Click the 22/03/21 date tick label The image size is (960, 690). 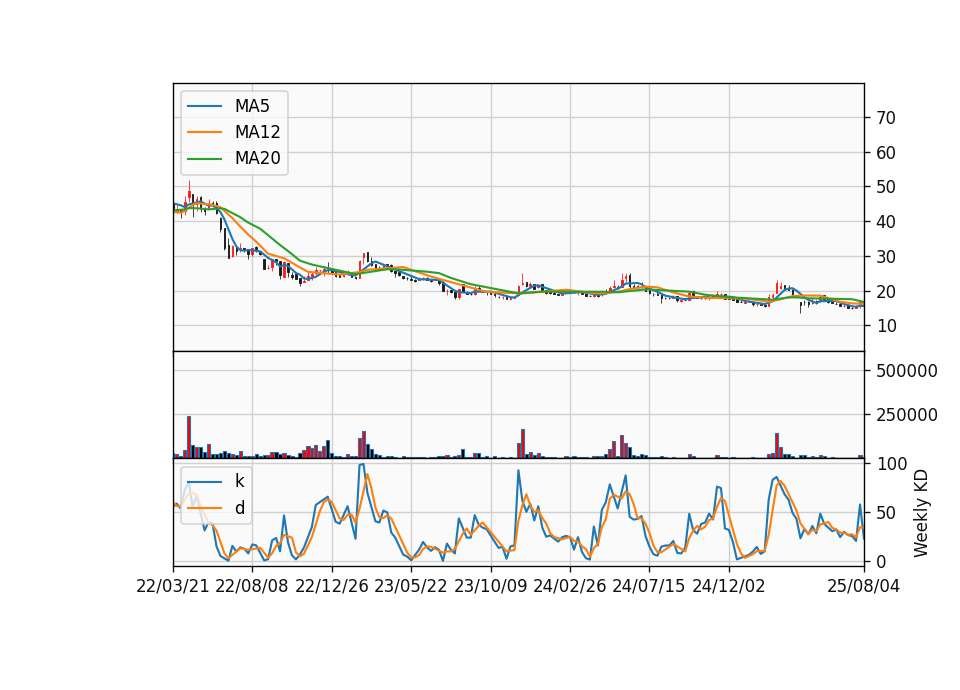click(x=173, y=586)
